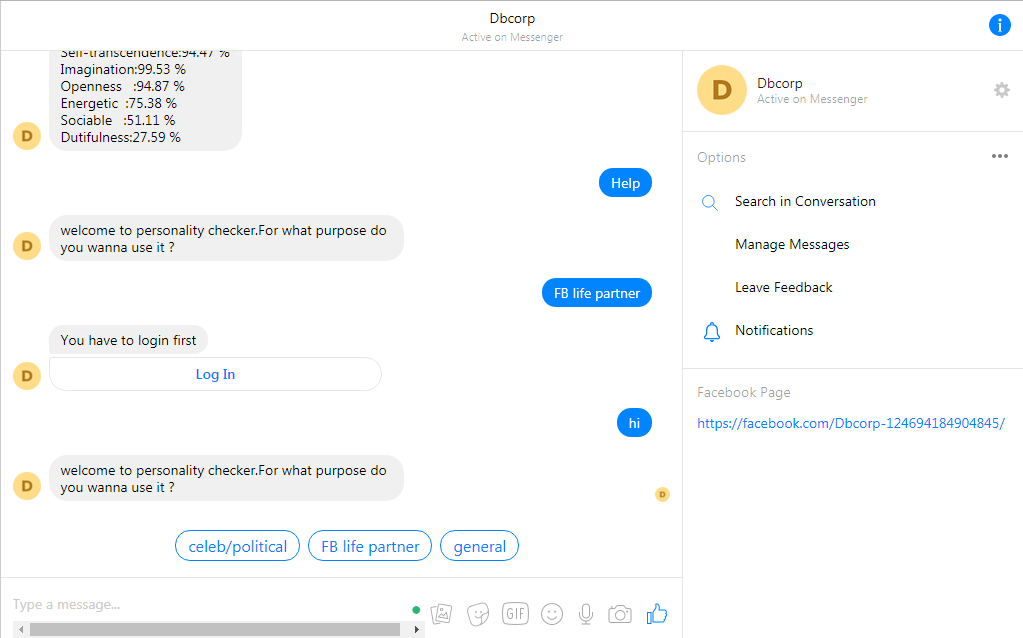
Task: Open Dbcorp settings gear
Action: [x=1001, y=90]
